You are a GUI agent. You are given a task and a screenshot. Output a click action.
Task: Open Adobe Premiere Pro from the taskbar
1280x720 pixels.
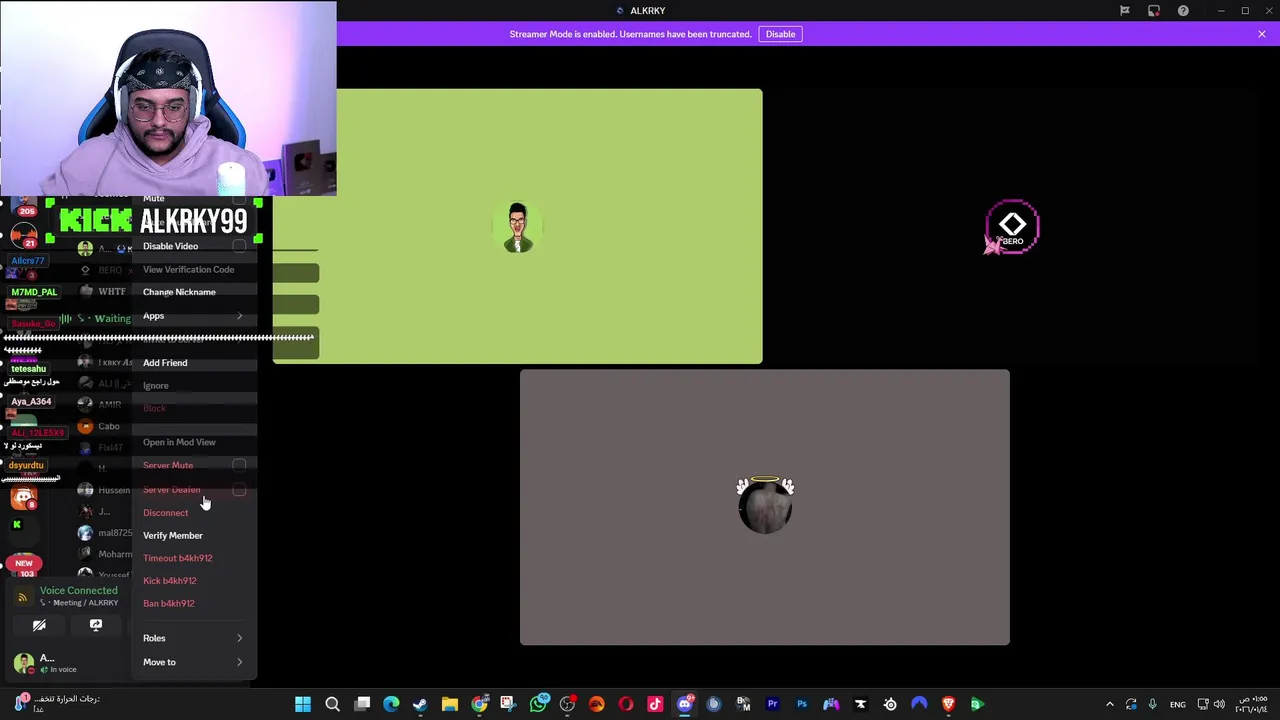[772, 704]
